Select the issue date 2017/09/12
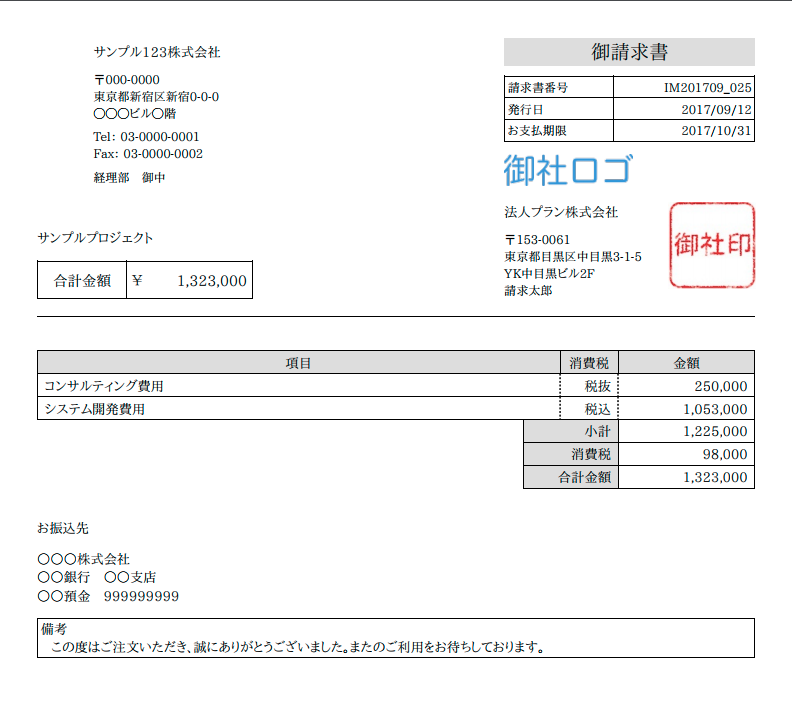Viewport: 792px width, 720px height. coord(716,109)
